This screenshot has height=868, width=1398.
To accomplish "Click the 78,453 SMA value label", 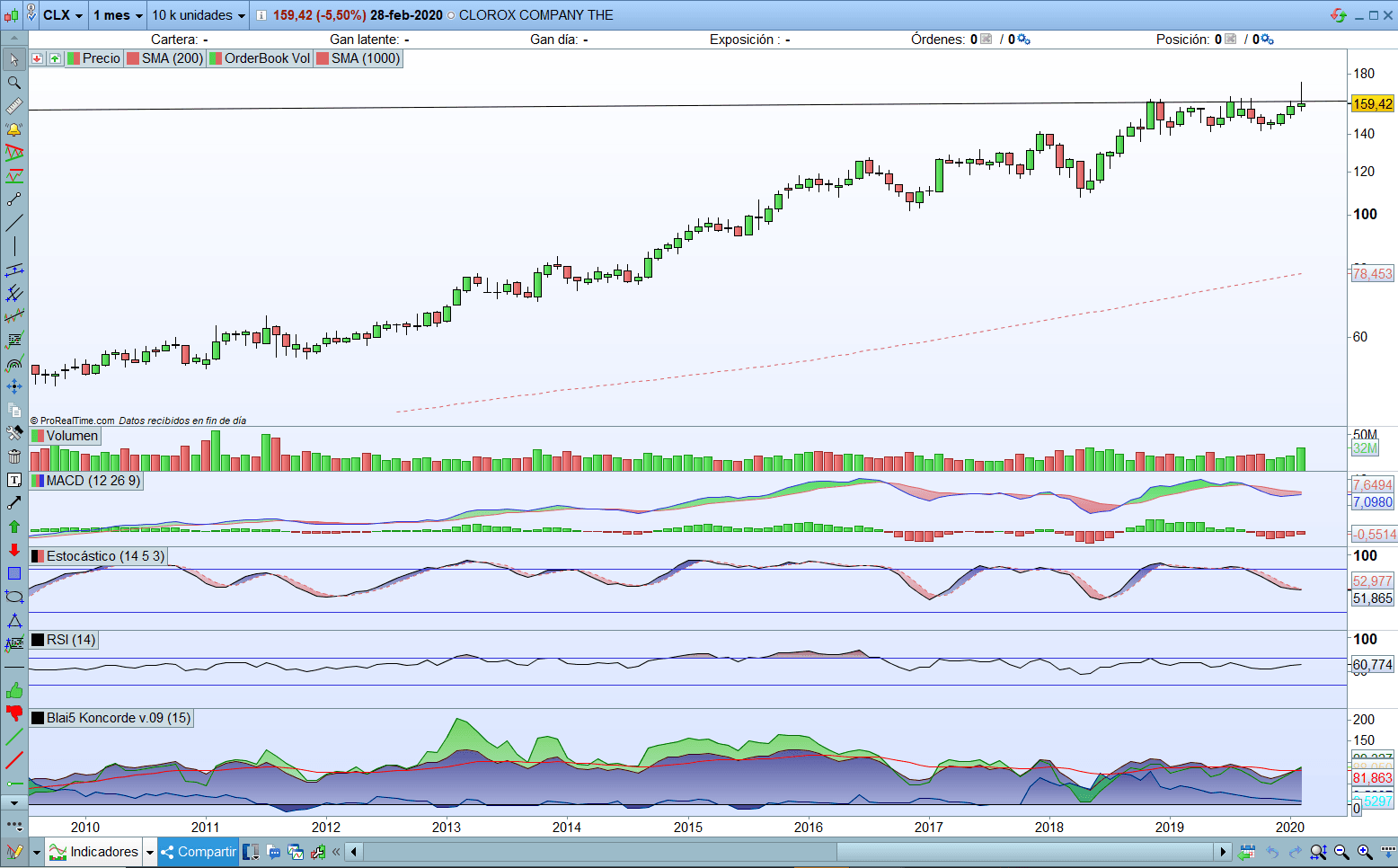I will click(1373, 274).
